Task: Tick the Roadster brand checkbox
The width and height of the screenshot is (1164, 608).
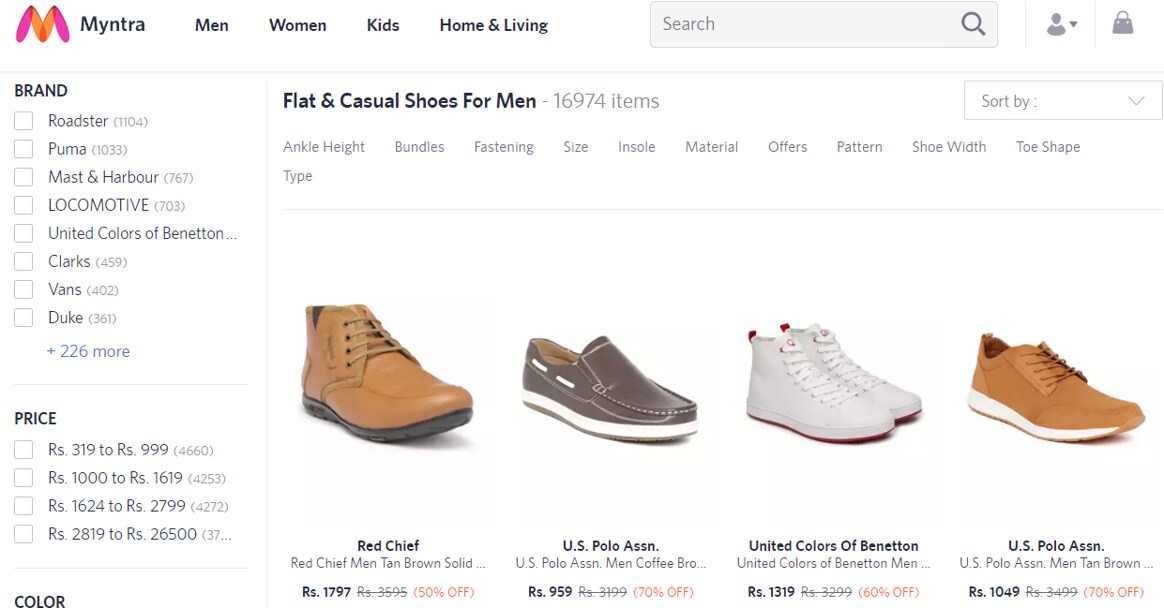Action: [24, 121]
